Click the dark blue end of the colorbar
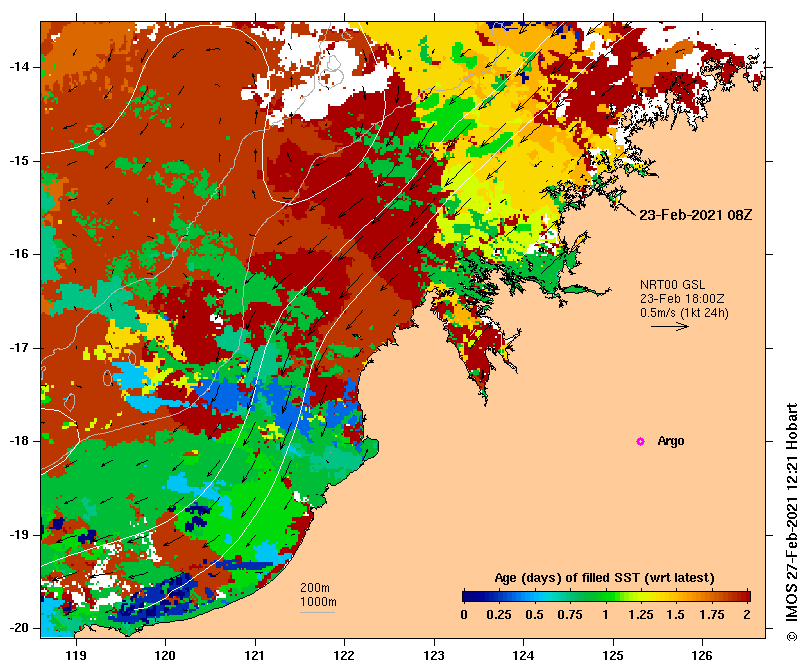 tap(467, 597)
